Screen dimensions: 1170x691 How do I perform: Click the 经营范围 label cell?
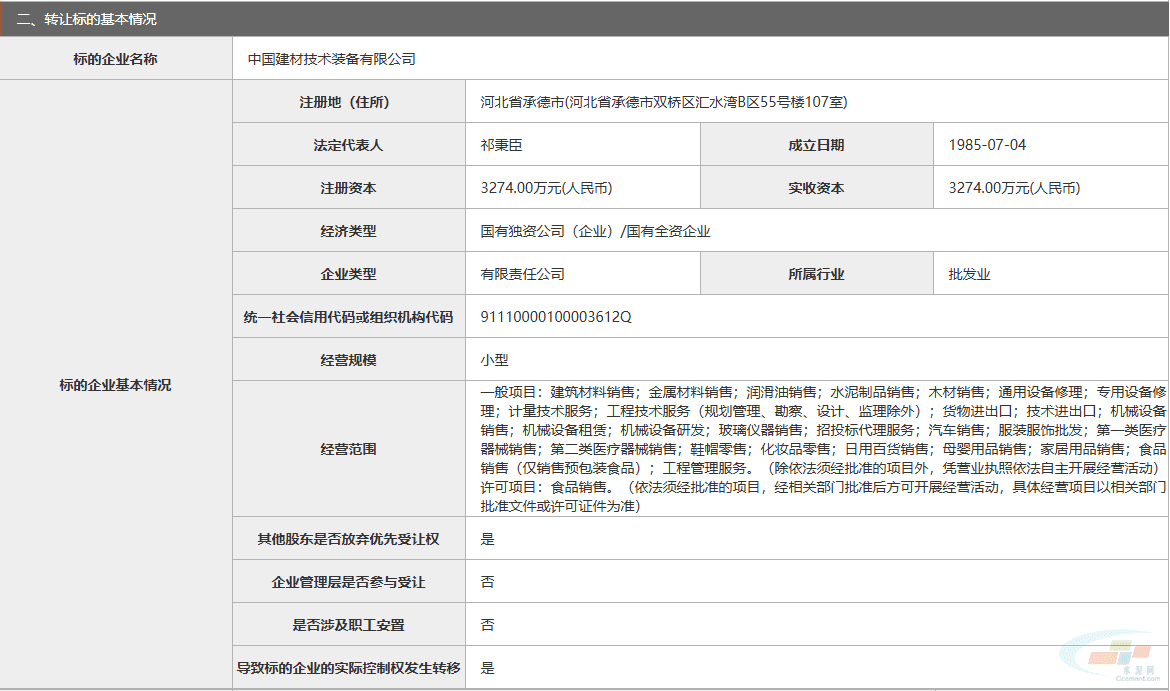[348, 449]
